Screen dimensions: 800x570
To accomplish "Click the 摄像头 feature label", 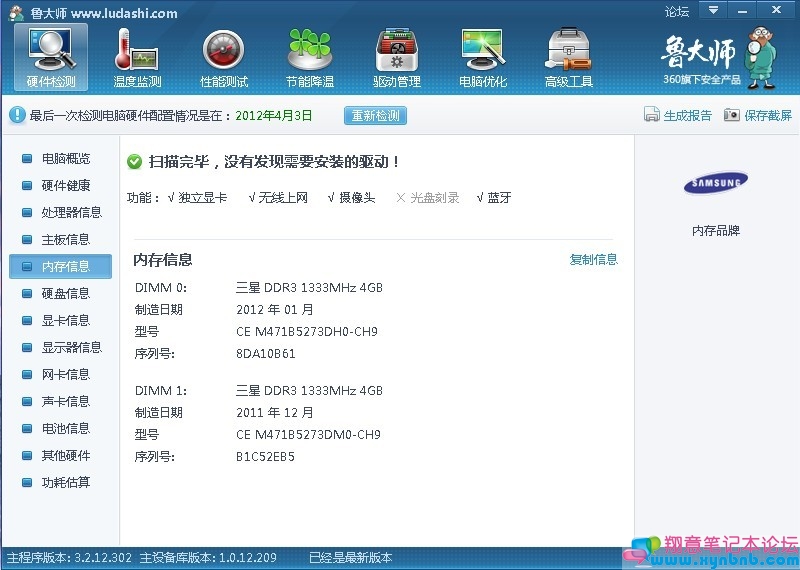I will (357, 197).
